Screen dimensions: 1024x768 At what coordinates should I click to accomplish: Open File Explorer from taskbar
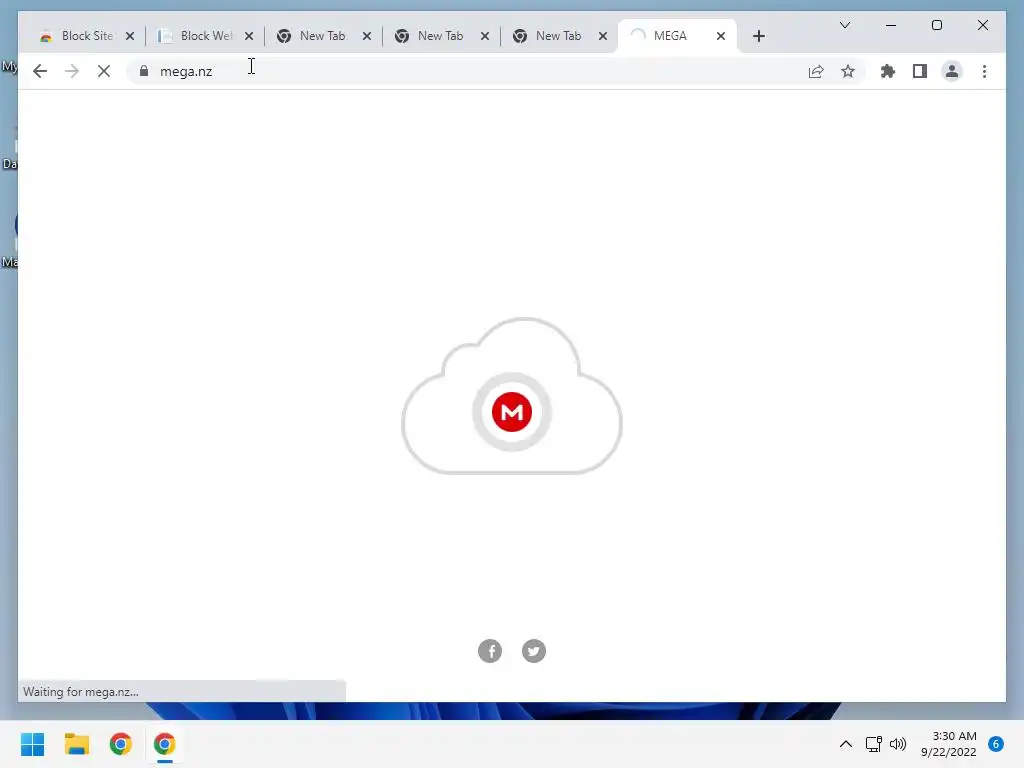(x=76, y=744)
